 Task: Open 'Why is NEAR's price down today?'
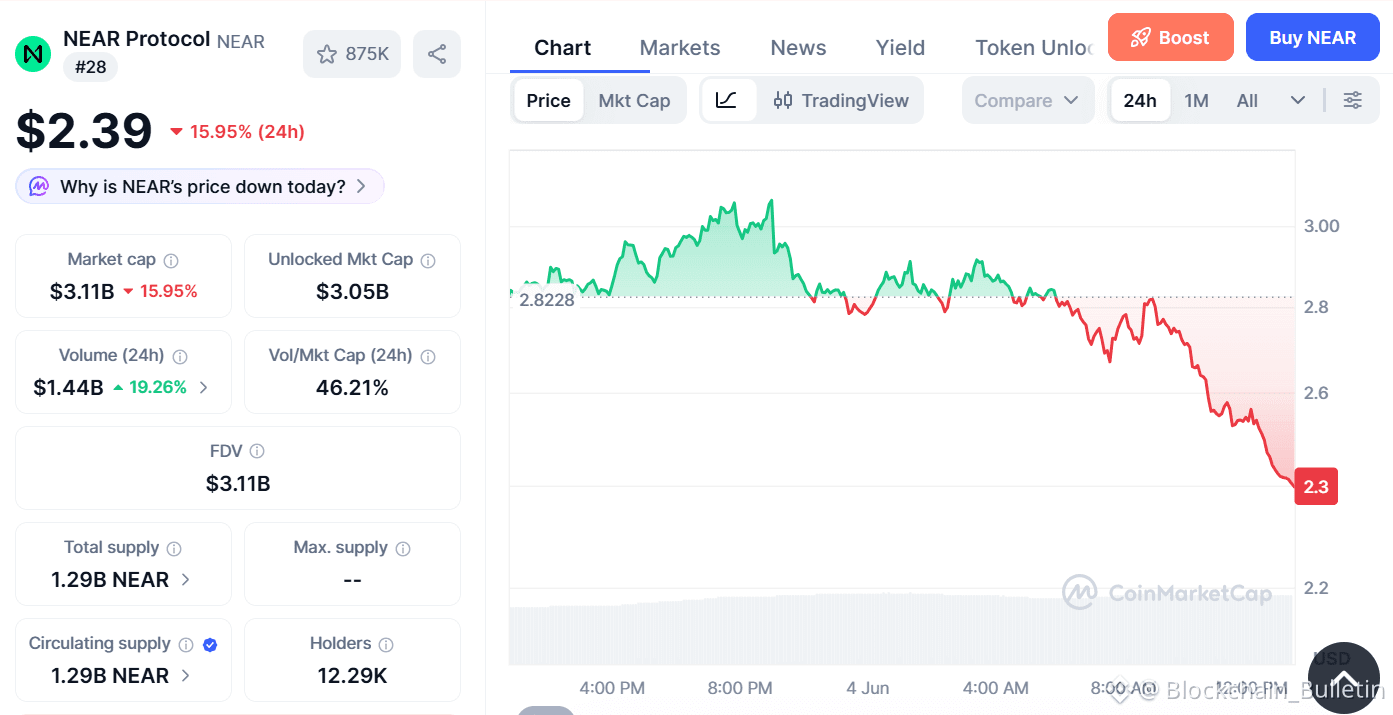pos(200,186)
